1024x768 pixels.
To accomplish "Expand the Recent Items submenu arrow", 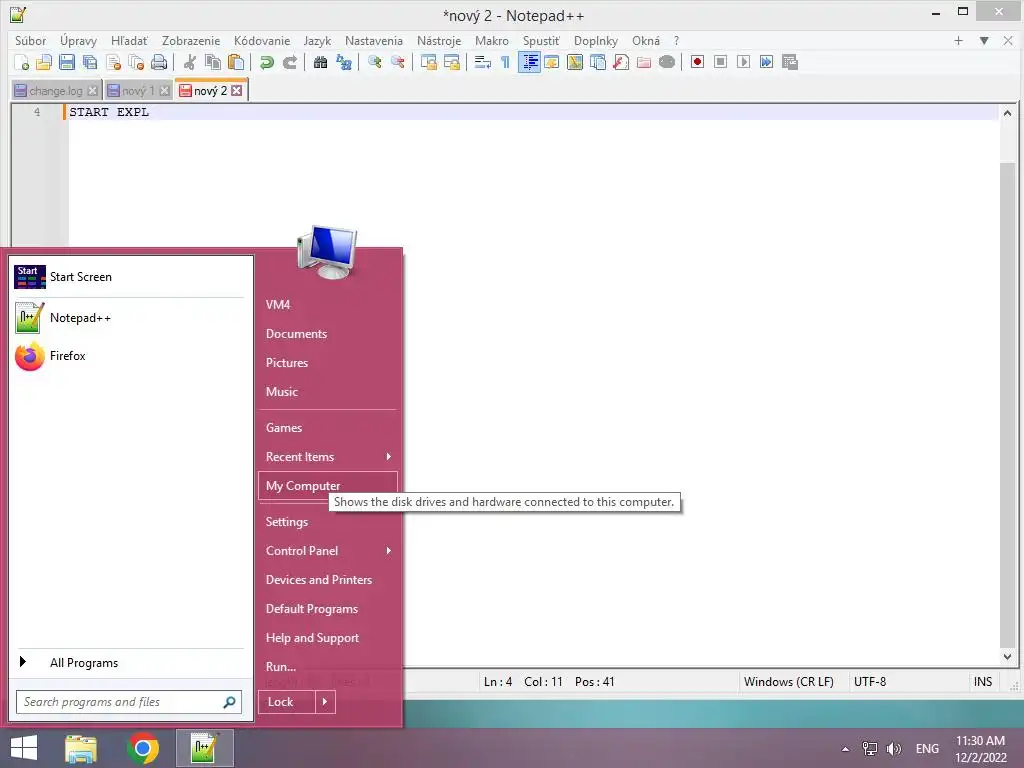I will pos(389,456).
